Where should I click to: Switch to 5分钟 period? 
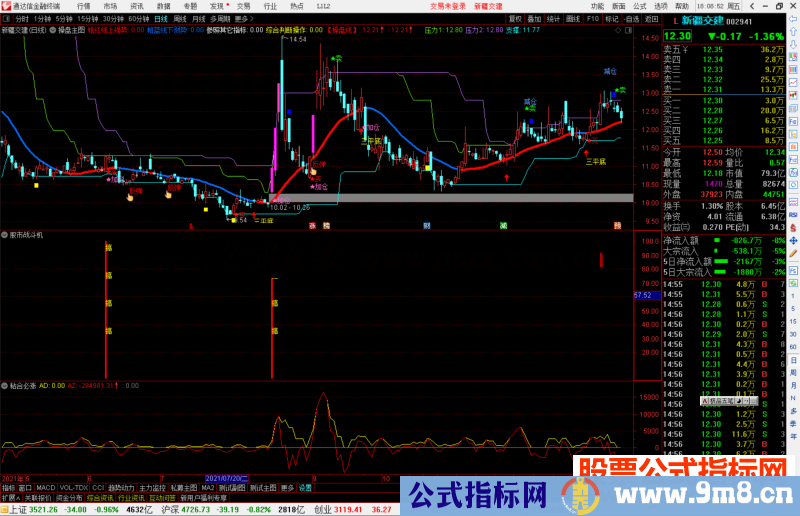[x=64, y=19]
